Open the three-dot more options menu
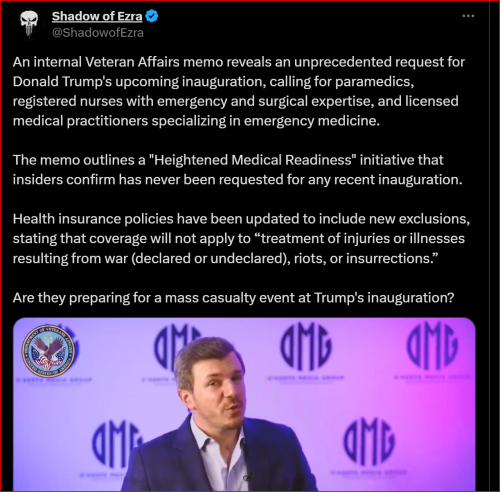Screen dimensions: 500x492 coord(468,16)
